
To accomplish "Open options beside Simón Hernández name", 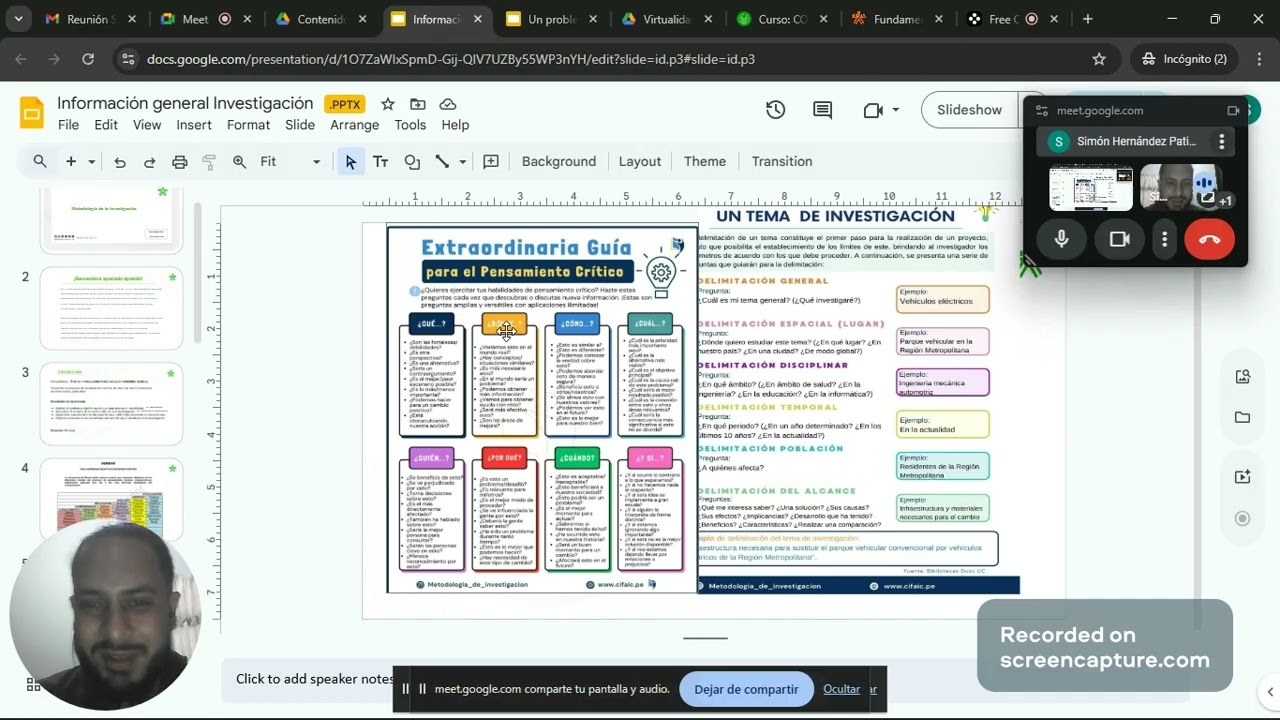I will pos(1222,142).
